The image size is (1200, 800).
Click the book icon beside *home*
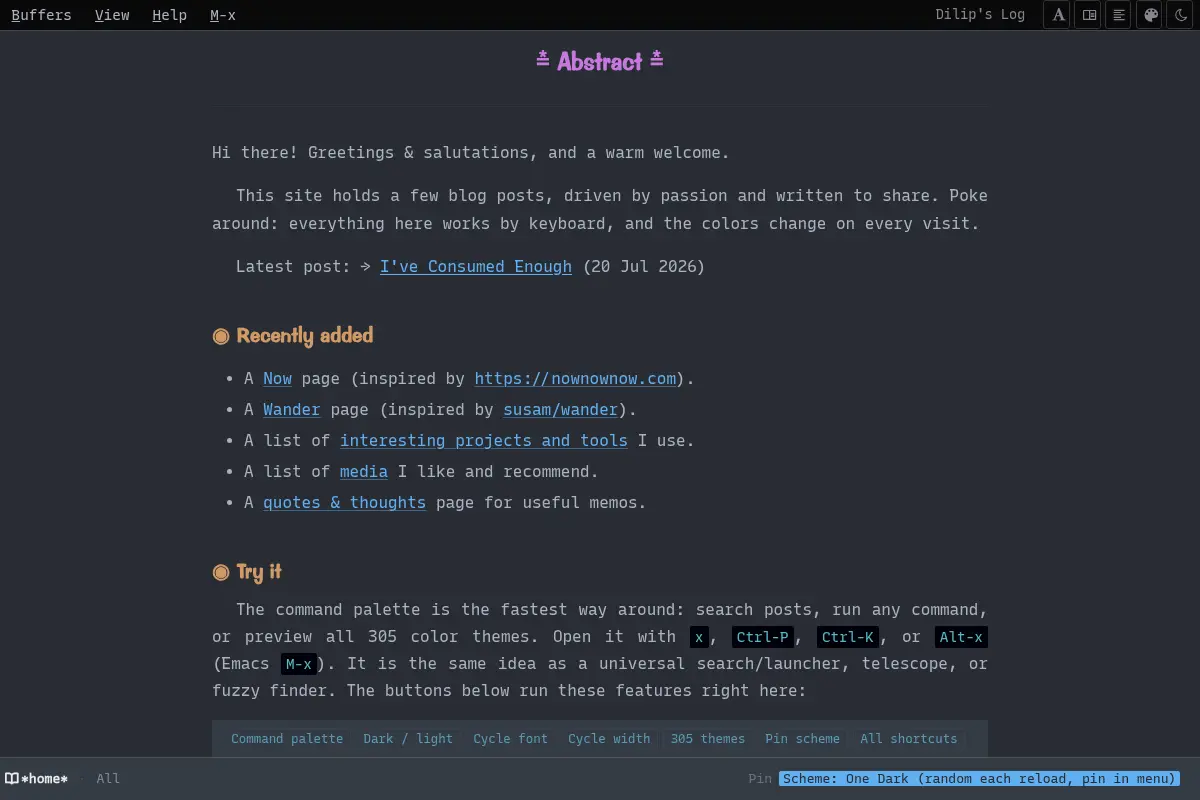point(12,778)
